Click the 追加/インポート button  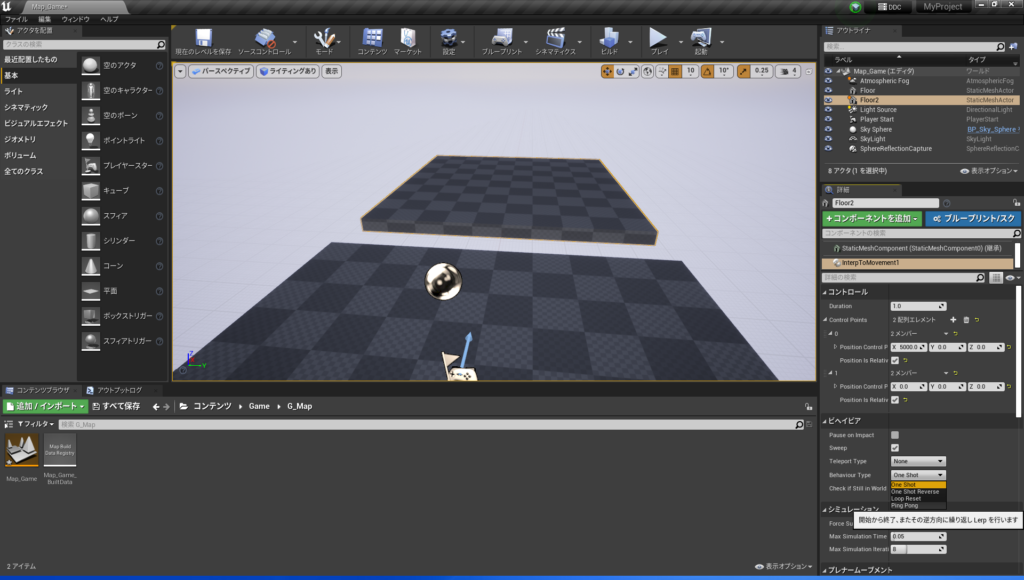45,406
